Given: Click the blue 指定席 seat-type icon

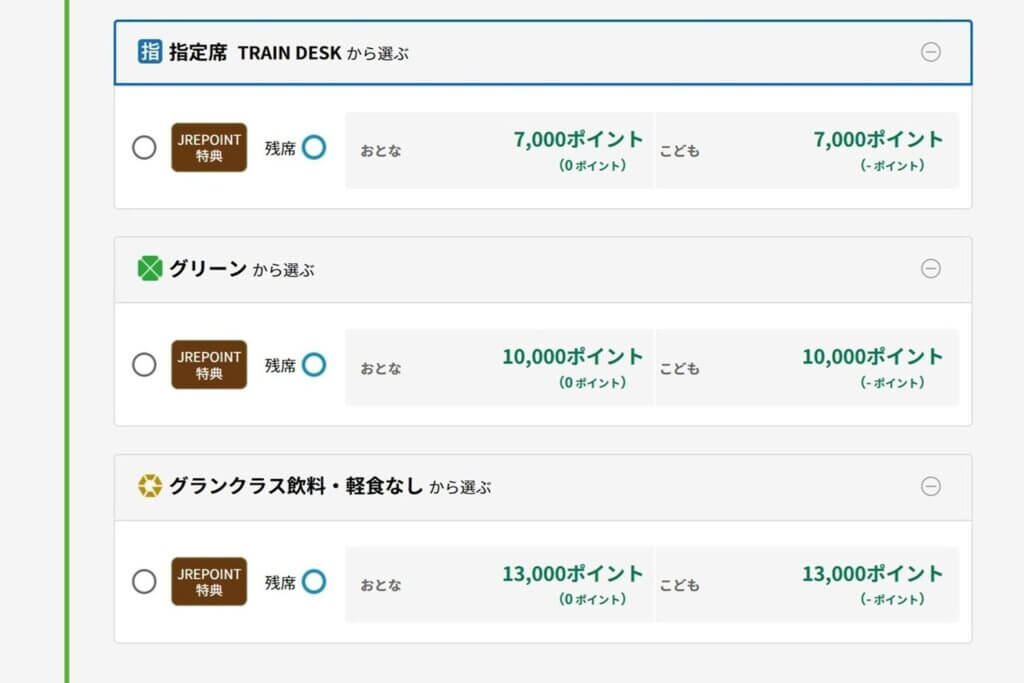Looking at the screenshot, I should tap(149, 52).
